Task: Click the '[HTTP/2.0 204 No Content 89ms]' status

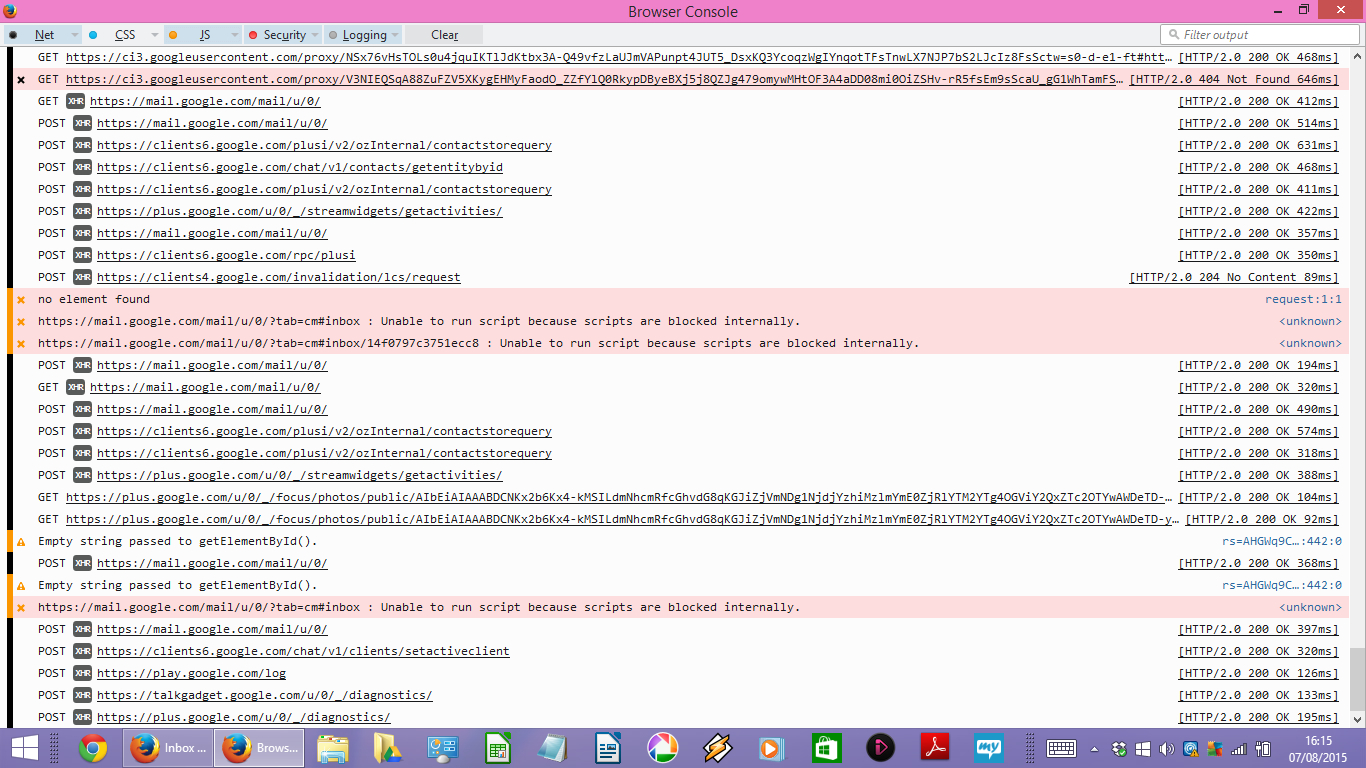Action: click(x=1234, y=277)
